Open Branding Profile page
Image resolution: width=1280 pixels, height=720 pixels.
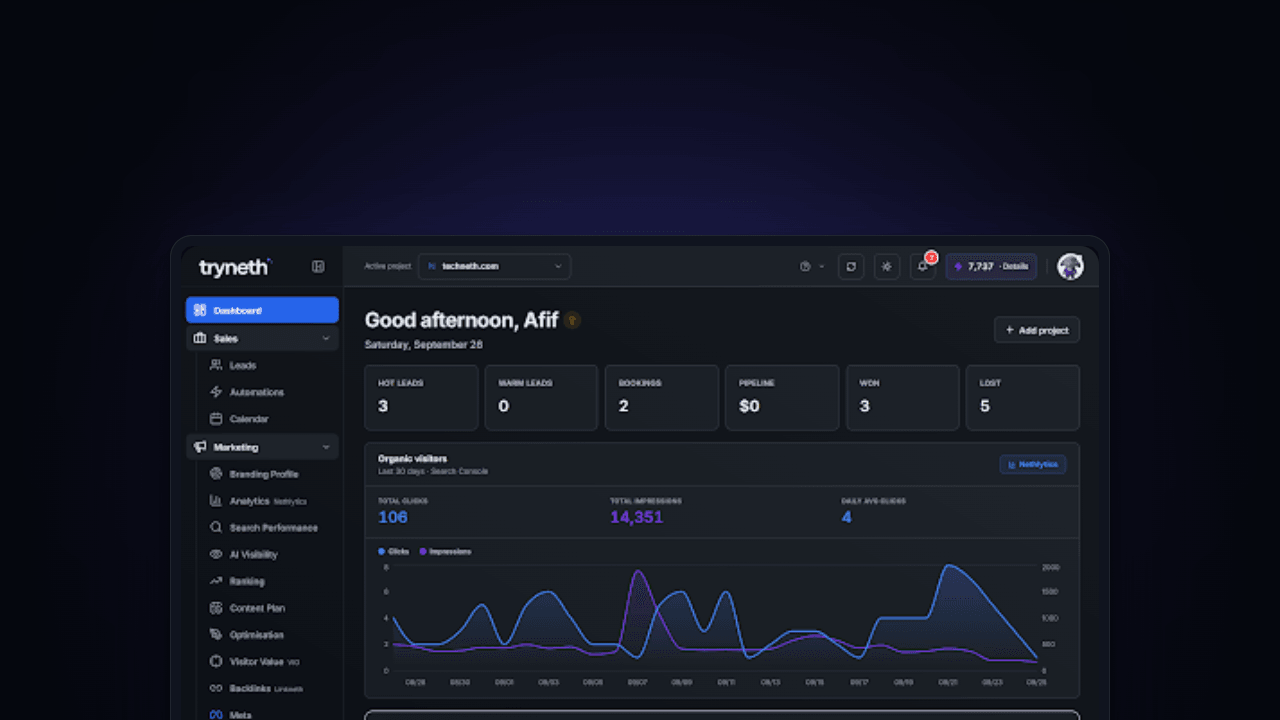262,474
